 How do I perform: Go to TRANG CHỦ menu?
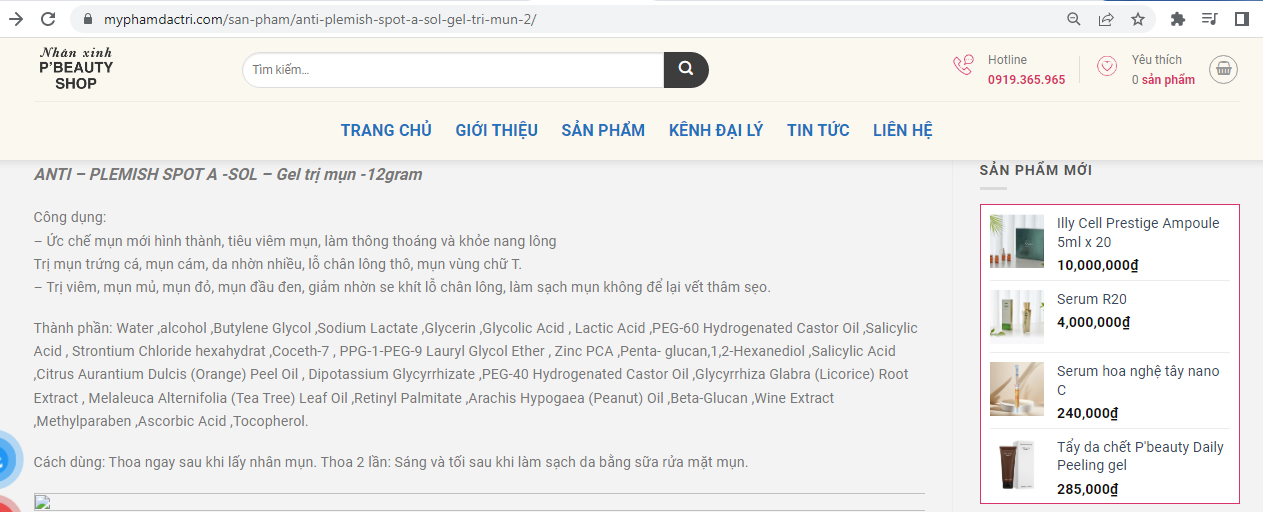pos(386,130)
